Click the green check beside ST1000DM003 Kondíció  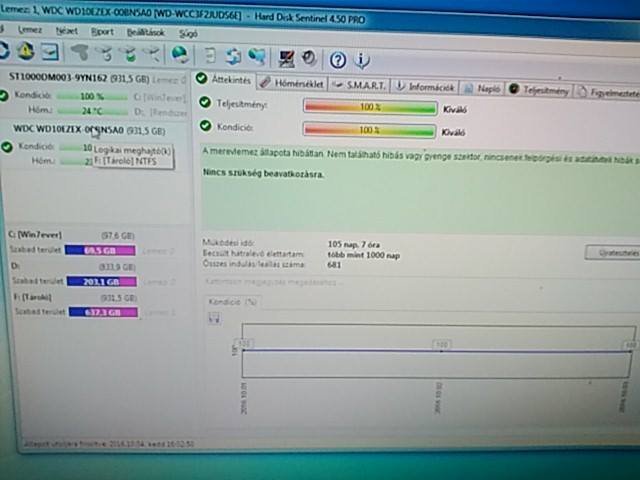[x=4, y=96]
